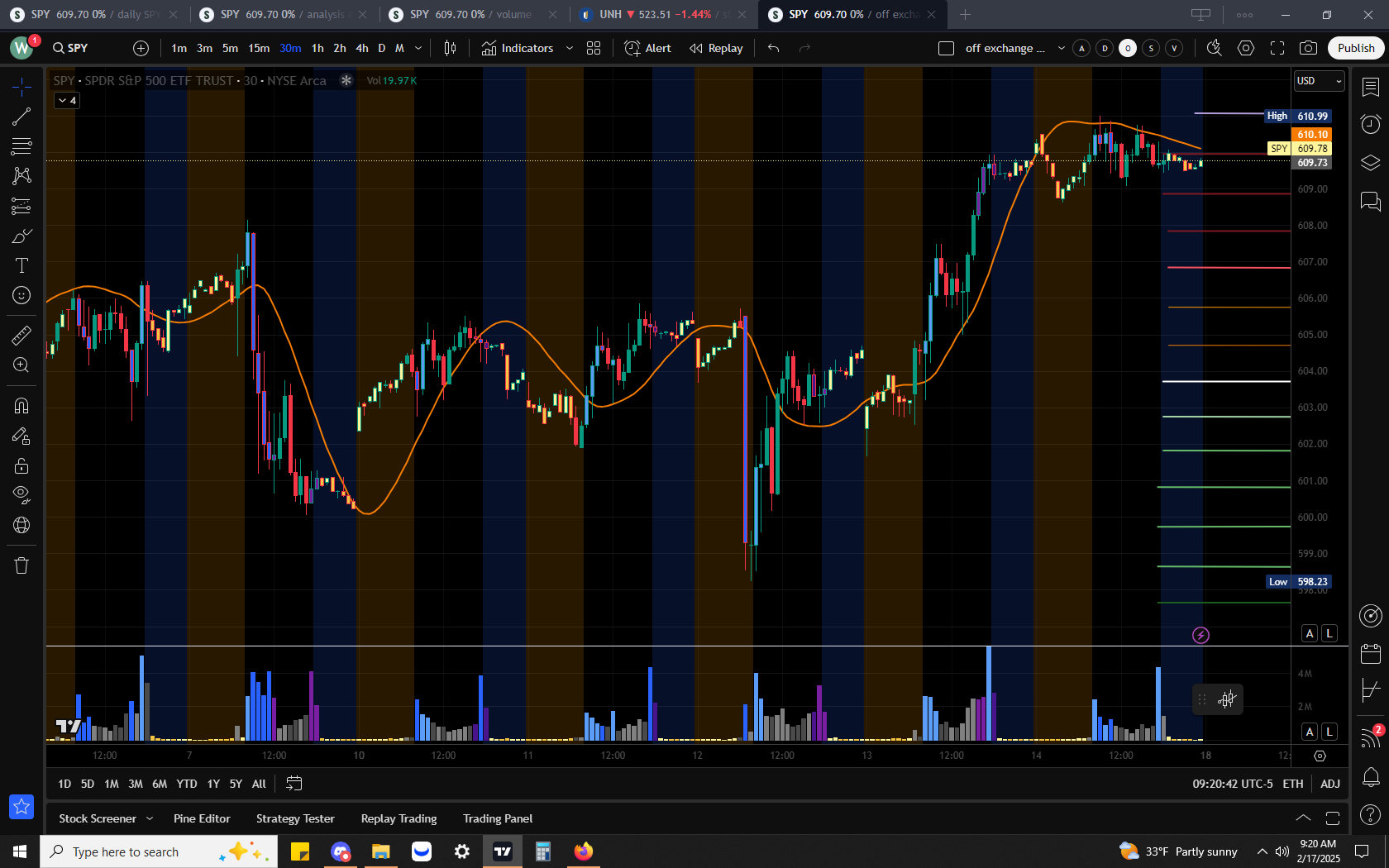1389x868 pixels.
Task: Switch to the SPY volume tab
Action: tap(475, 14)
